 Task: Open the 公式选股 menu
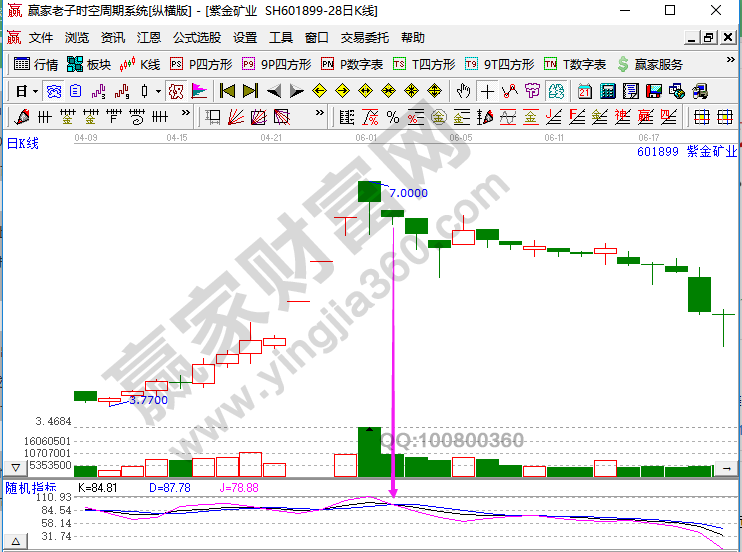(197, 38)
